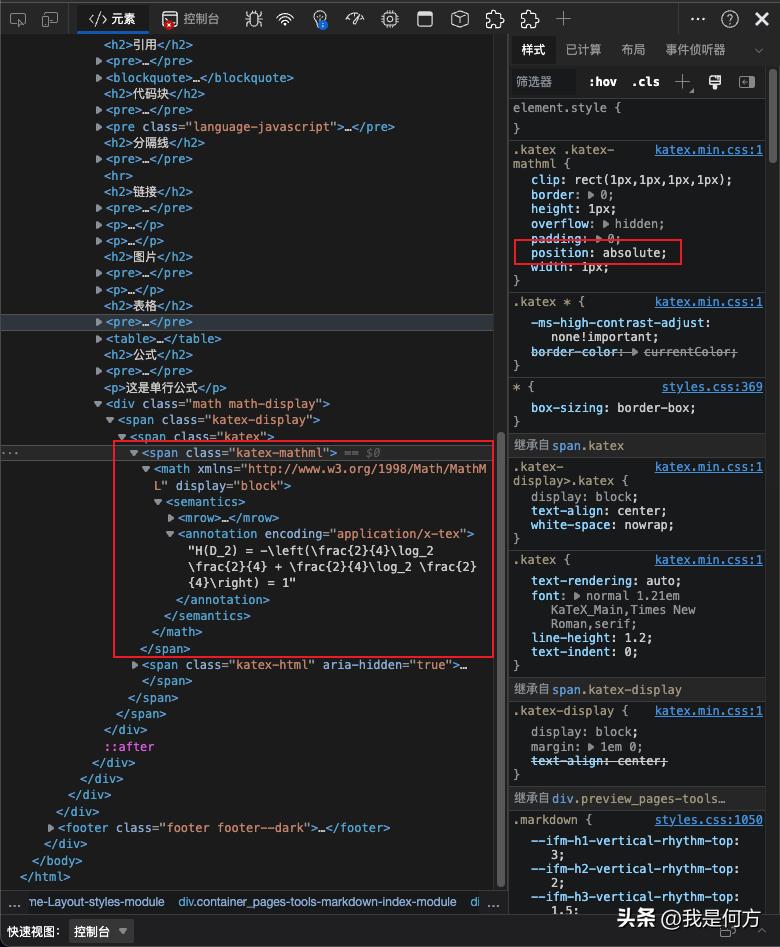The width and height of the screenshot is (780, 947).
Task: Open the lightbulb Issues panel
Action: (x=320, y=20)
